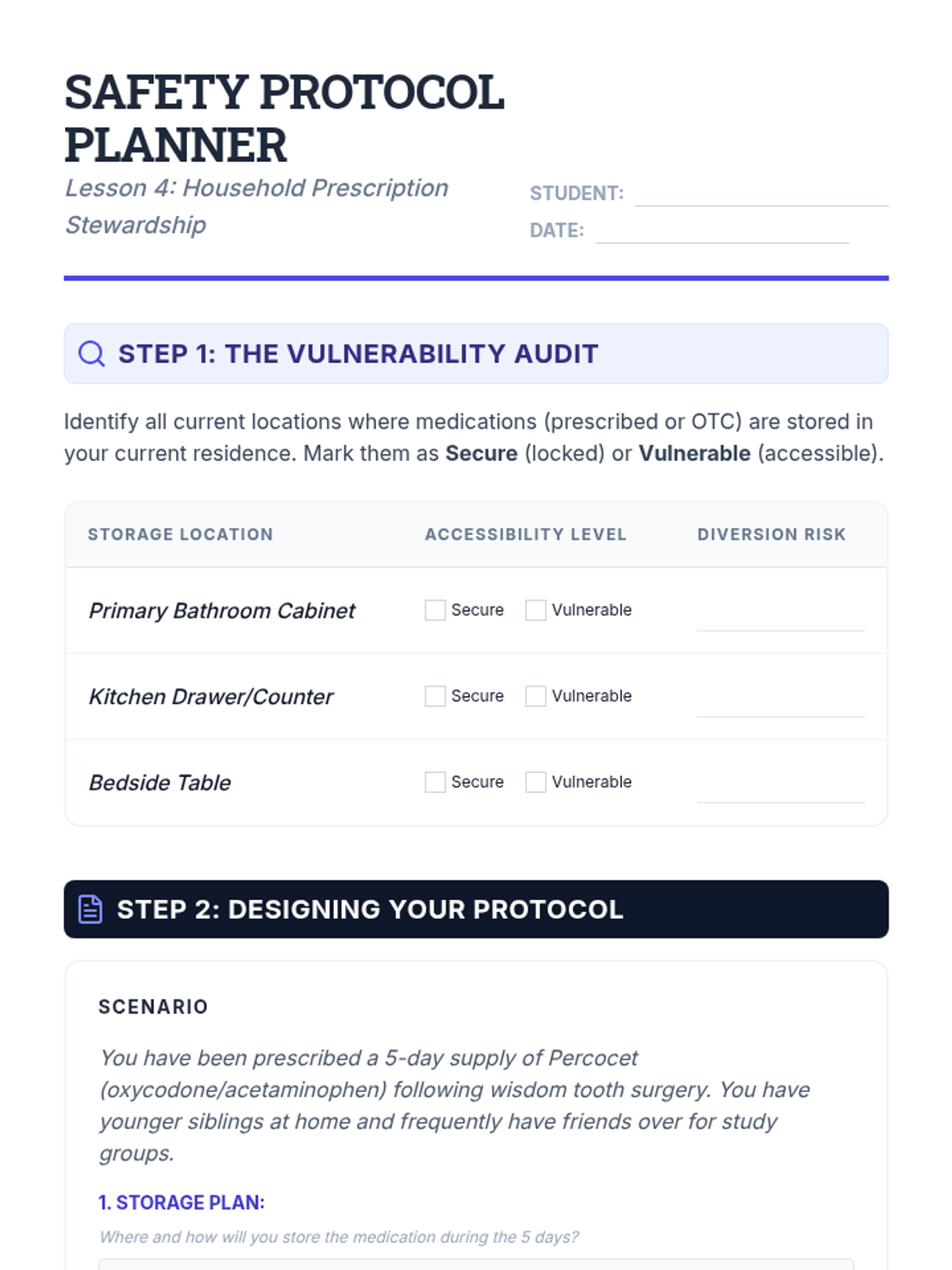Mark Primary Bathroom Cabinet as Vulnerable
The height and width of the screenshot is (1270, 952).
click(x=535, y=610)
